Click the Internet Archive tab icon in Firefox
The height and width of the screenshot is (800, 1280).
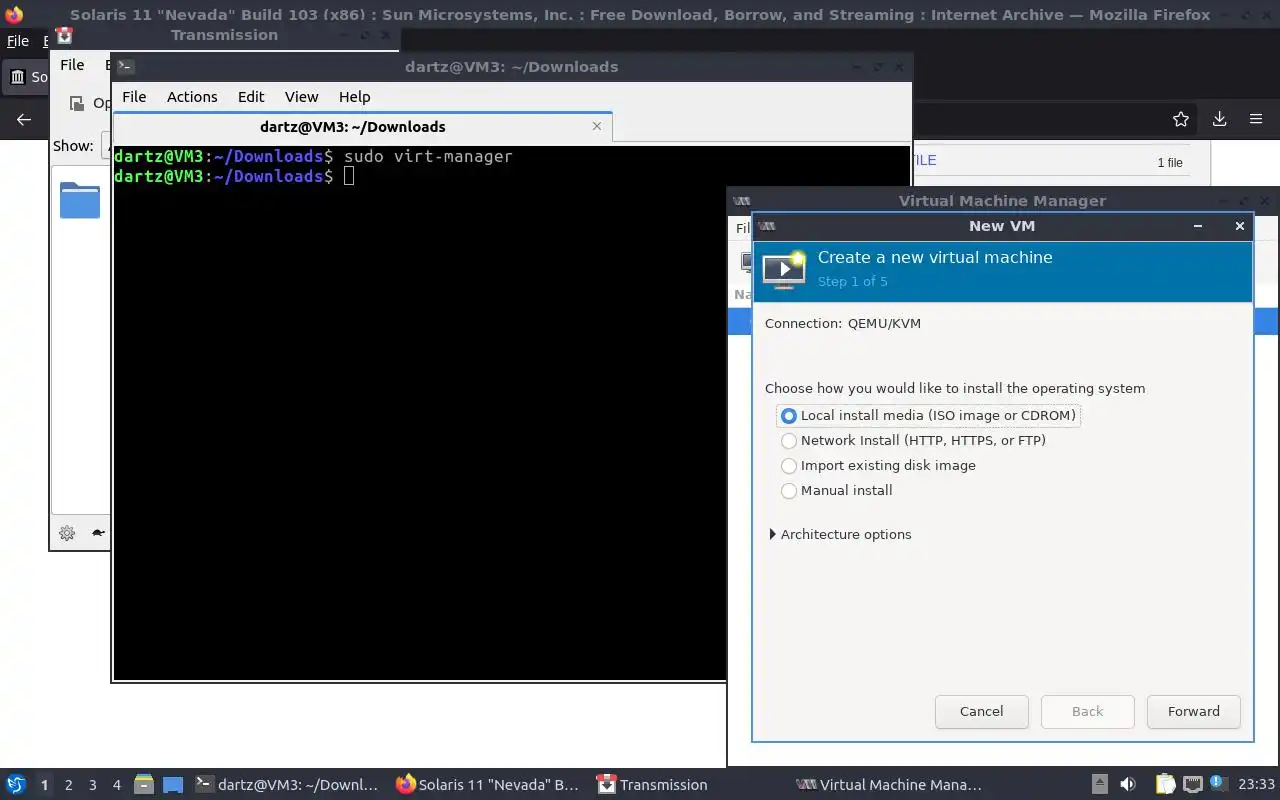pyautogui.click(x=18, y=76)
